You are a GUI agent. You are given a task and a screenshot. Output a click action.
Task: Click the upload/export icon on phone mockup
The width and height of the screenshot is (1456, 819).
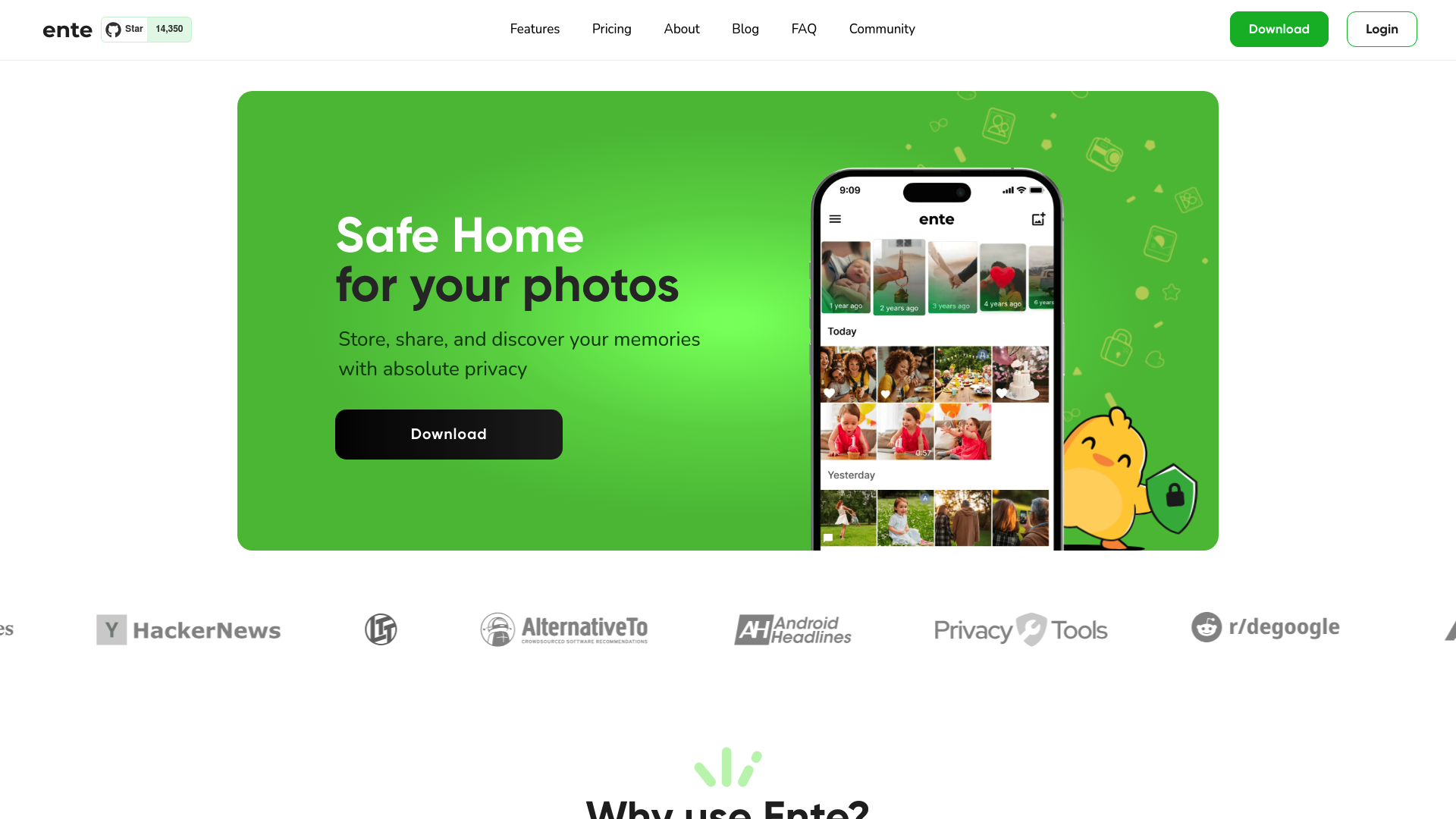(x=1038, y=219)
